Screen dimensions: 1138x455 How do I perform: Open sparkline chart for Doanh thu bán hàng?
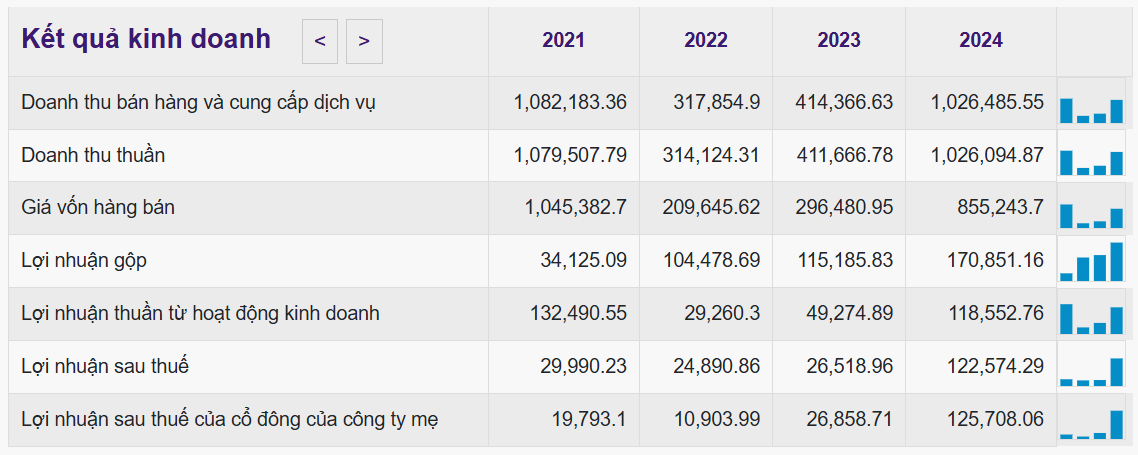pos(1091,105)
